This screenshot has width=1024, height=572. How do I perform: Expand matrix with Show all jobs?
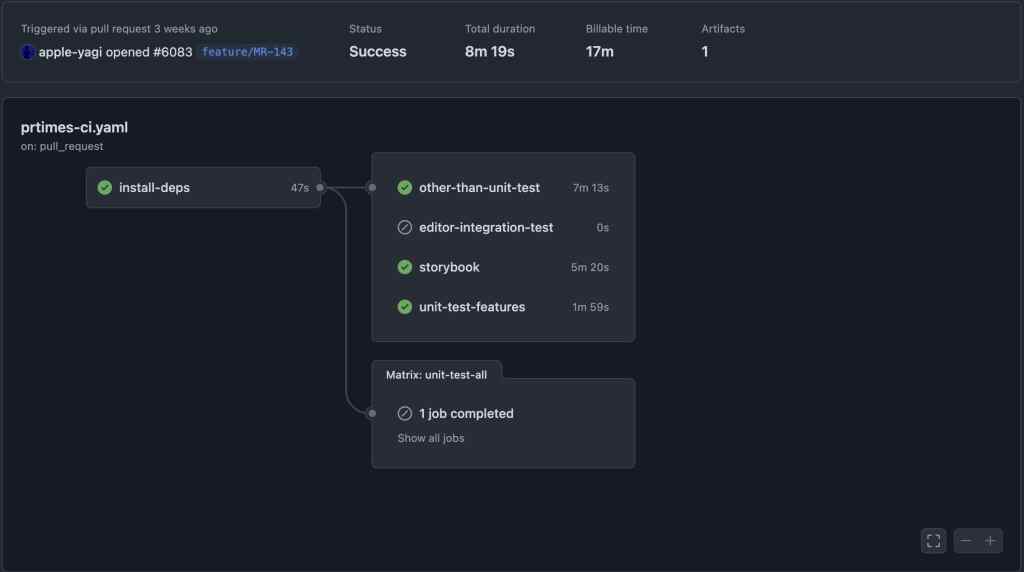coord(431,438)
